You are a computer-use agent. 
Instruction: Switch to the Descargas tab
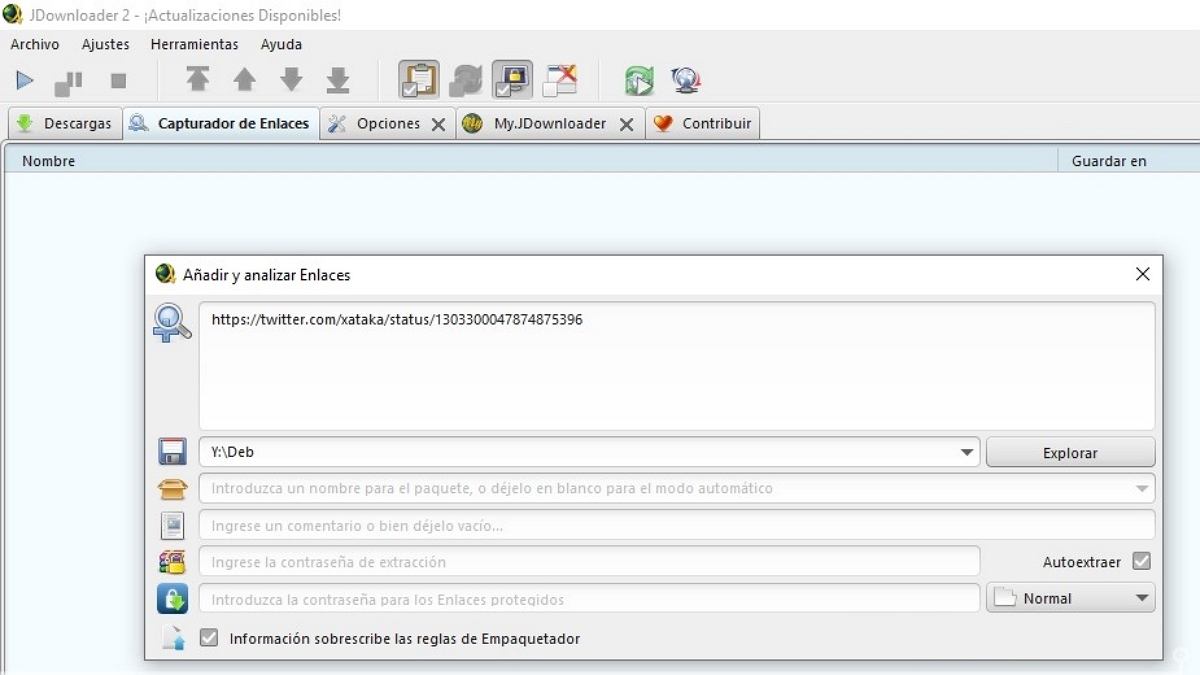[66, 124]
